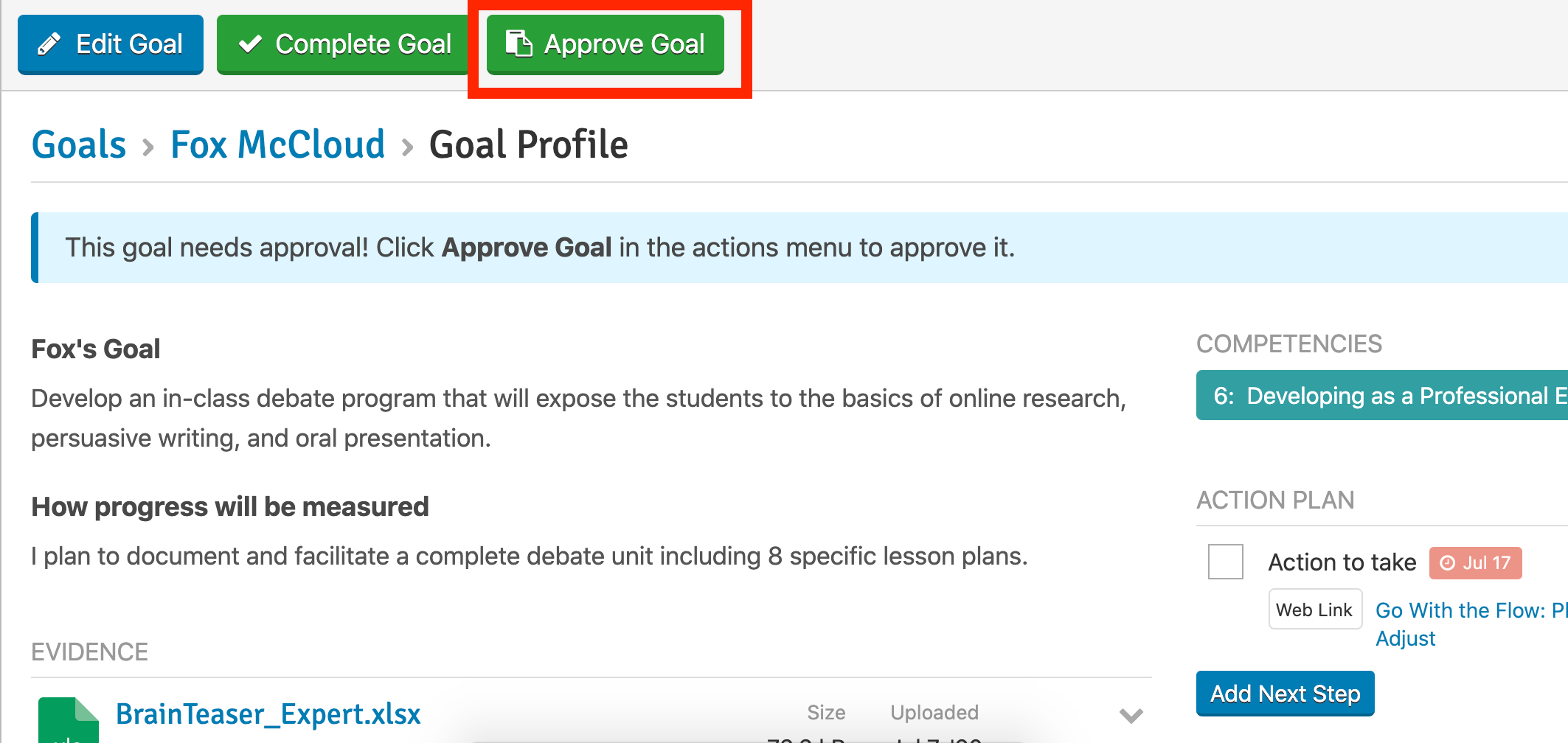1568x743 pixels.
Task: Click the Web Link label tag
Action: coord(1315,610)
